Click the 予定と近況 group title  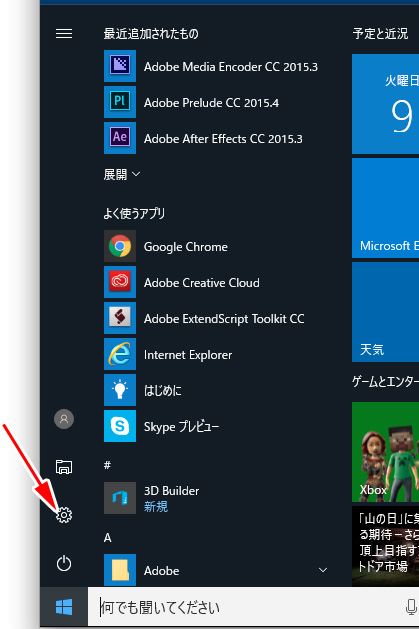pyautogui.click(x=380, y=34)
